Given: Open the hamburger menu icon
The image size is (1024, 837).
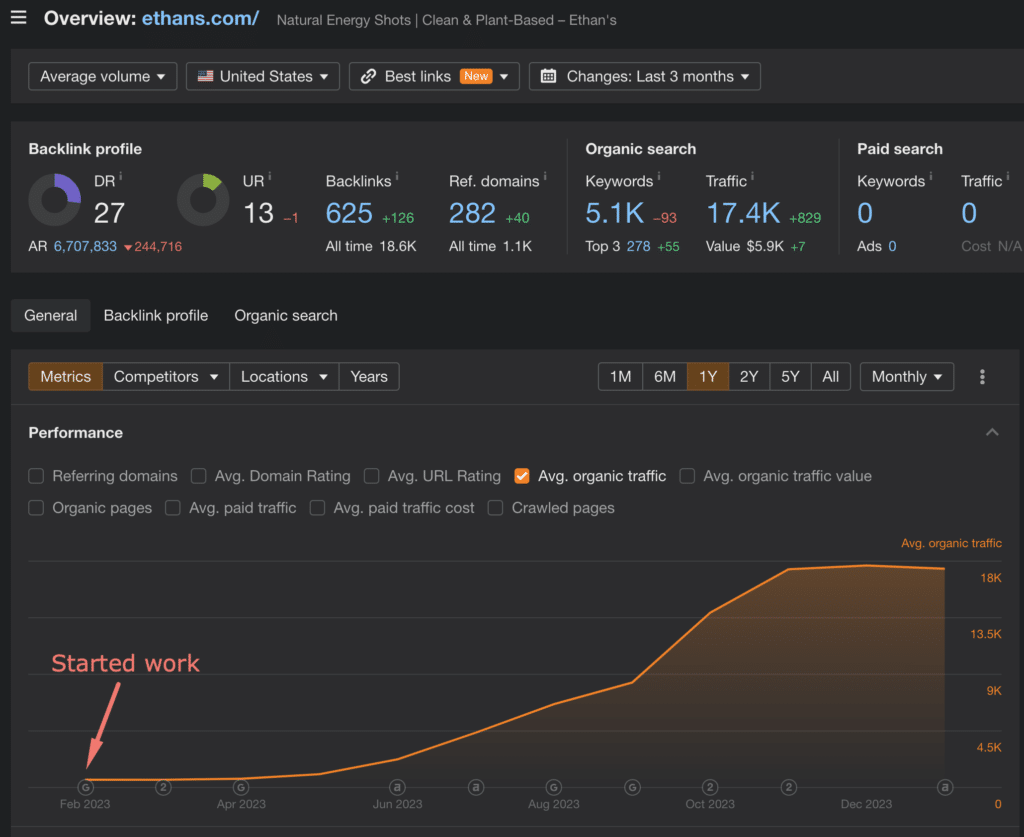Looking at the screenshot, I should coord(18,17).
